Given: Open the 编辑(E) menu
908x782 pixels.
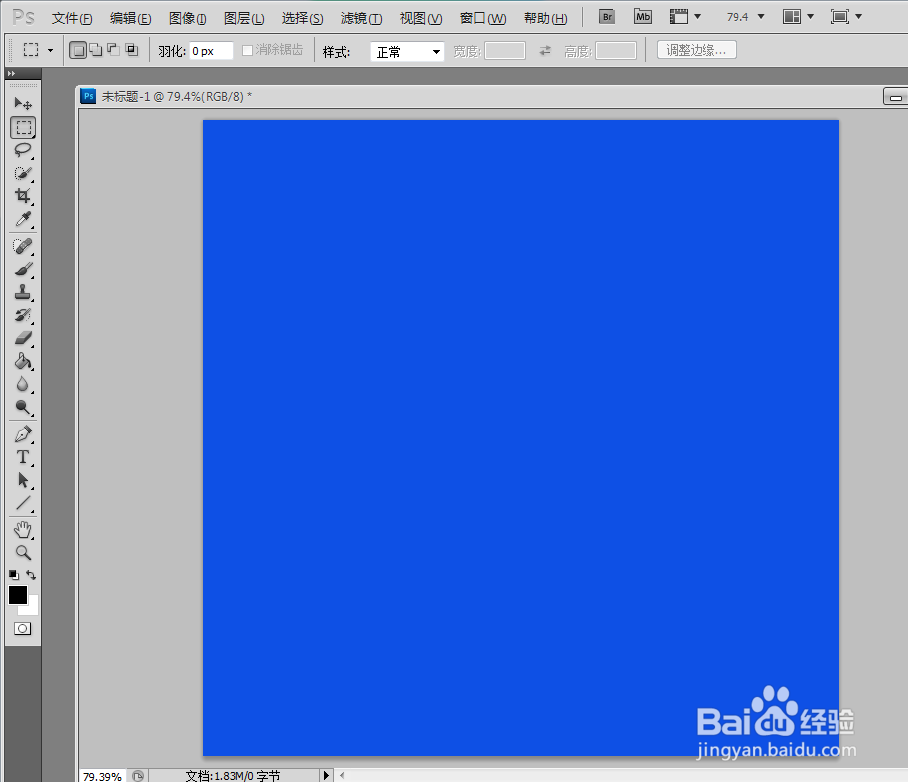Looking at the screenshot, I should point(130,19).
